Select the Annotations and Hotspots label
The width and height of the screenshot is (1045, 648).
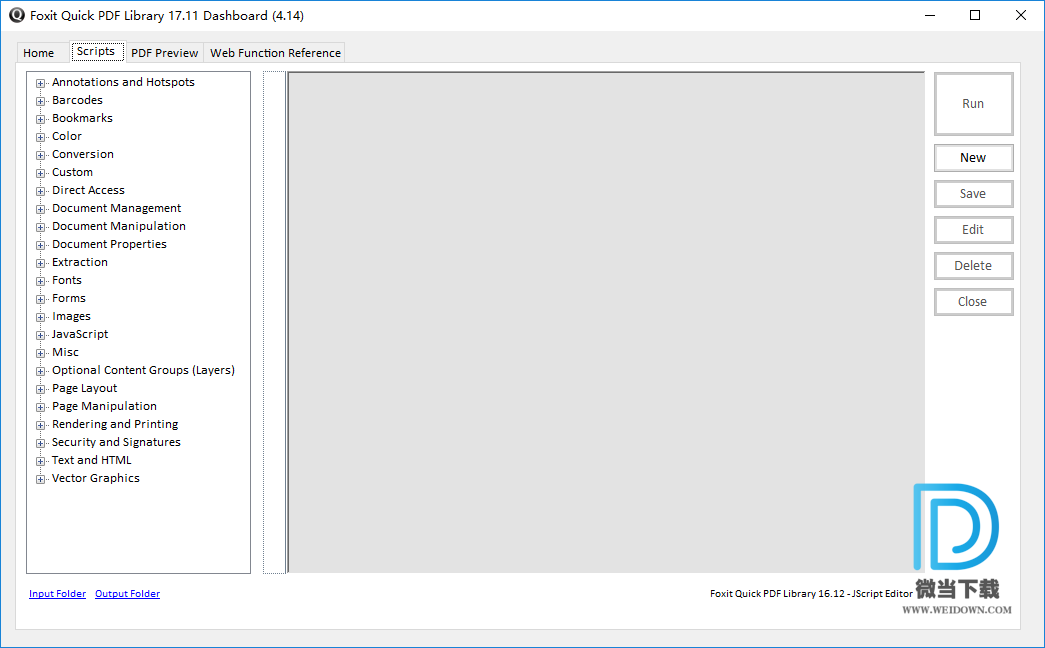[x=123, y=82]
